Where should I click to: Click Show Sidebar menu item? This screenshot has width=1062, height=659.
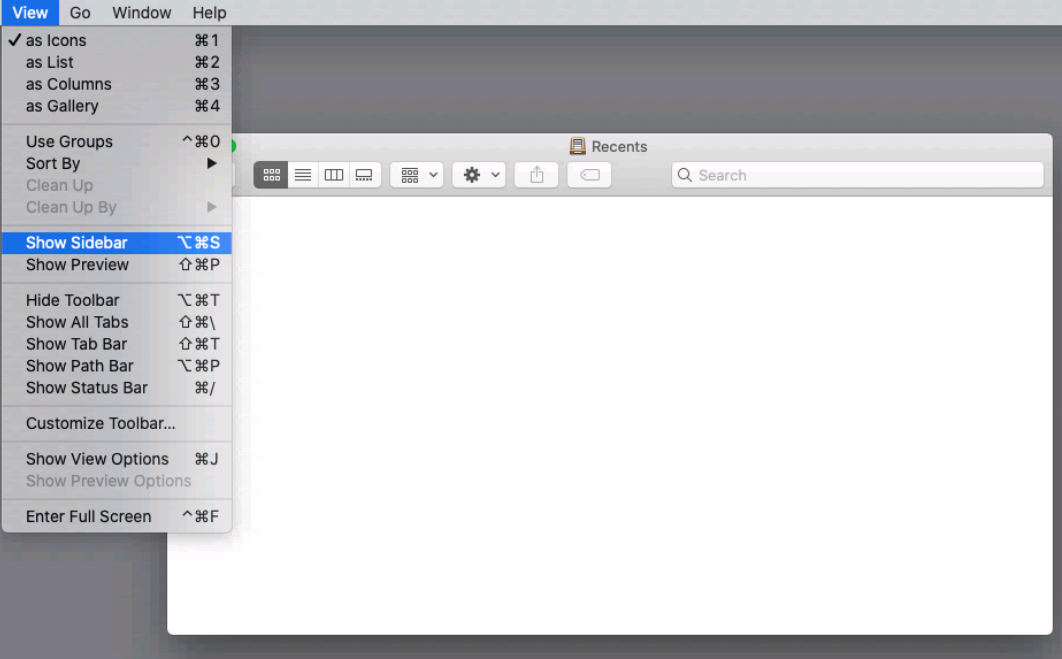pos(116,242)
